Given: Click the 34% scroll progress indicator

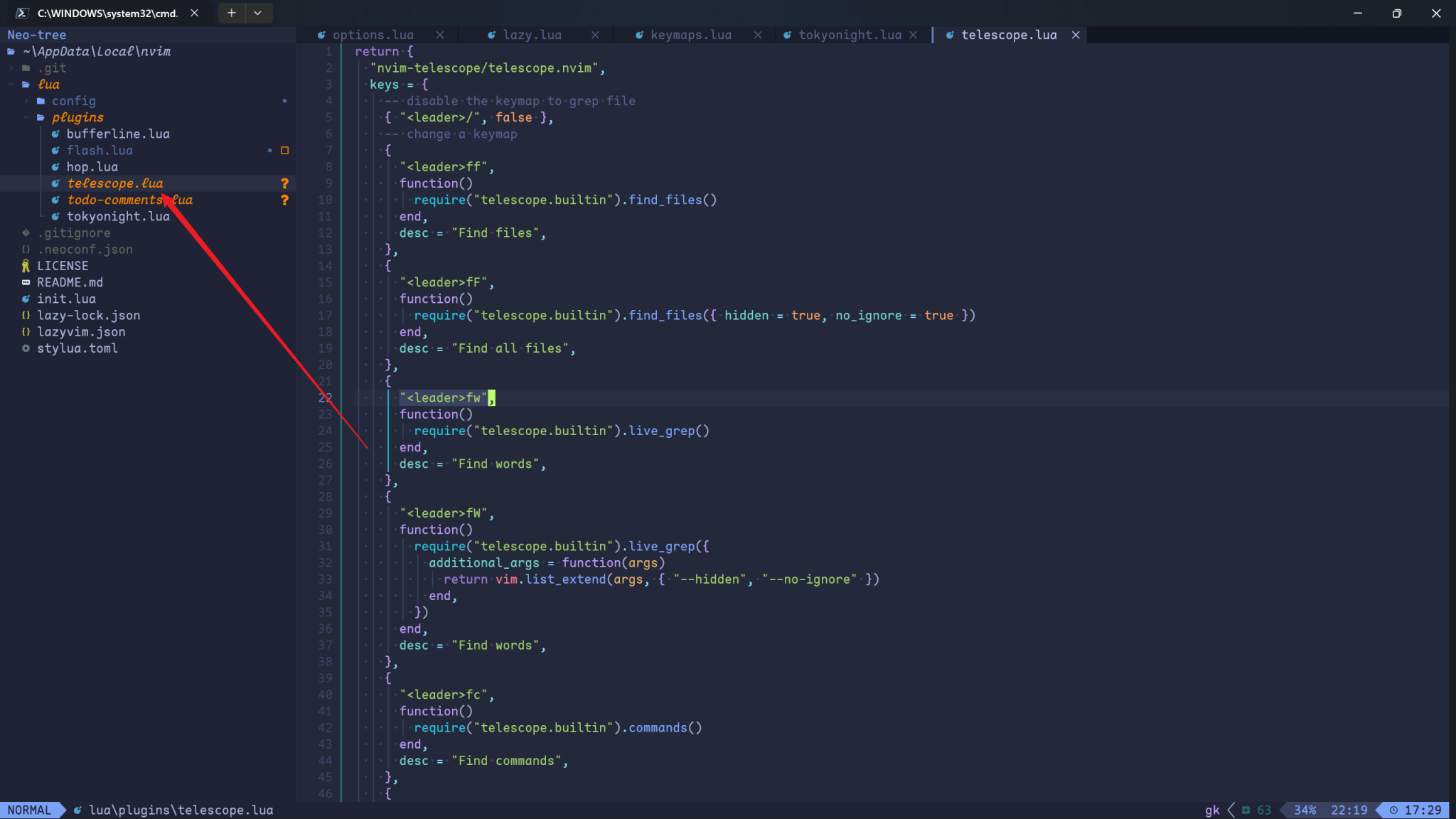Looking at the screenshot, I should click(x=1307, y=810).
